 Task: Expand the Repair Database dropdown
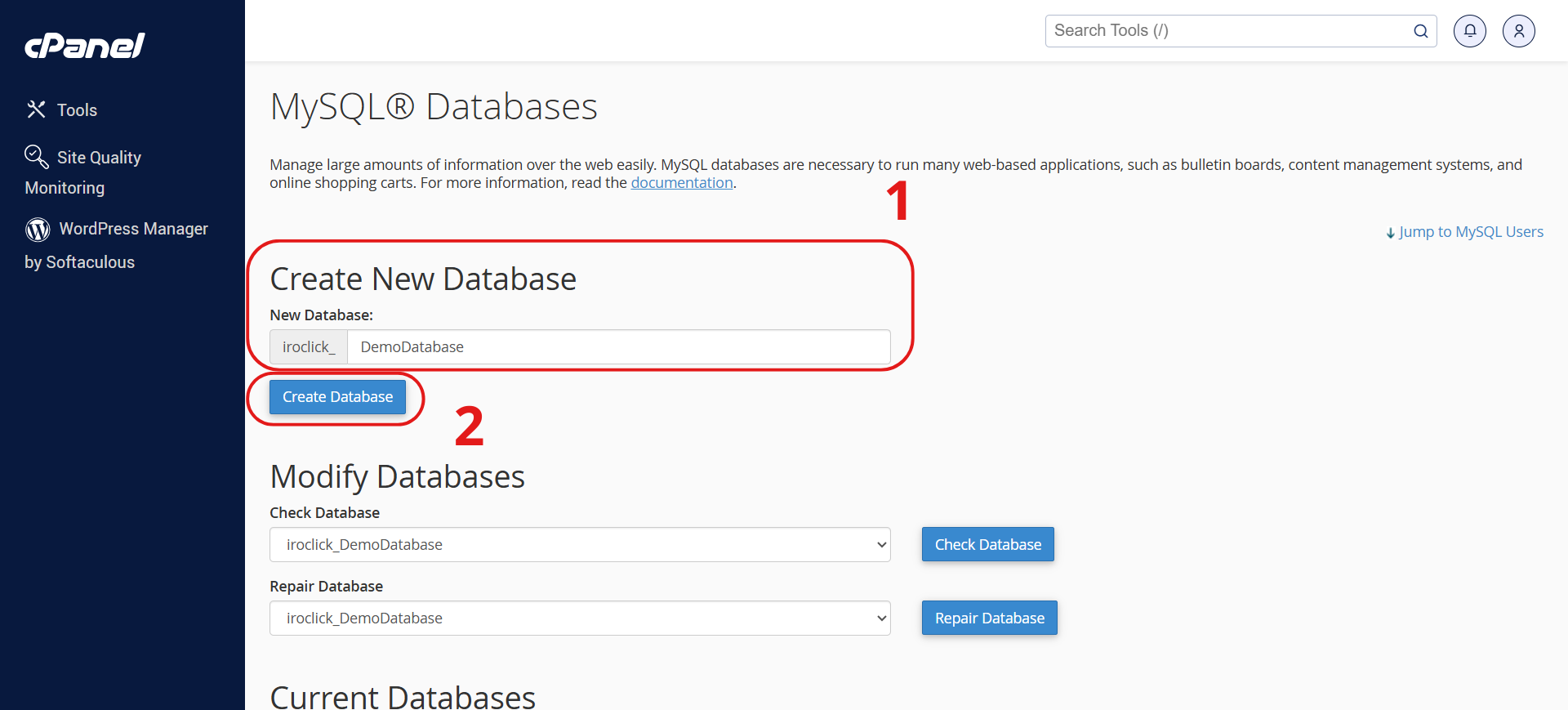click(580, 618)
